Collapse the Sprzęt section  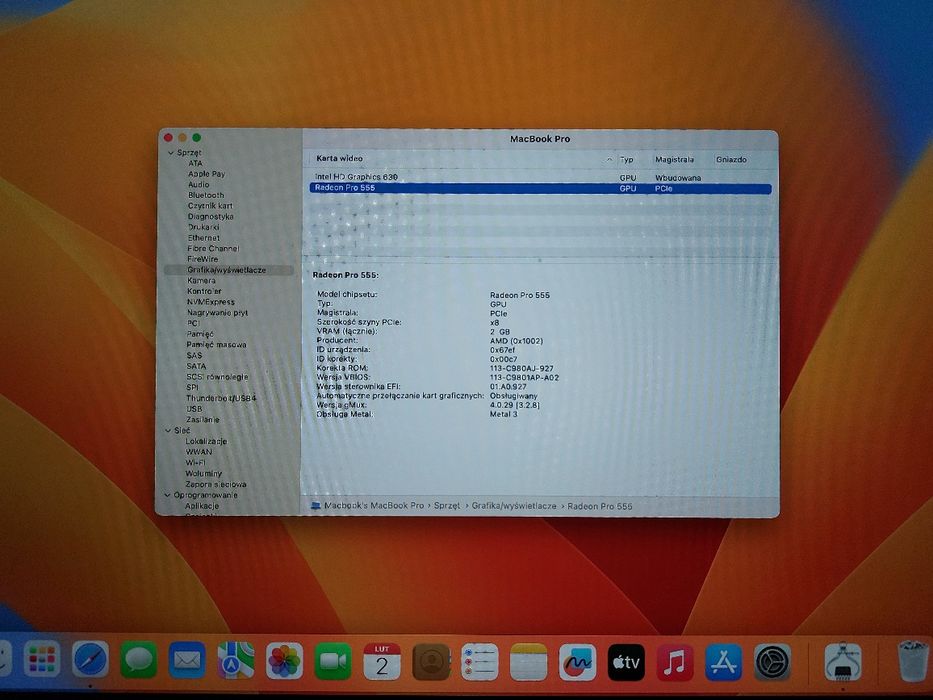(x=171, y=153)
